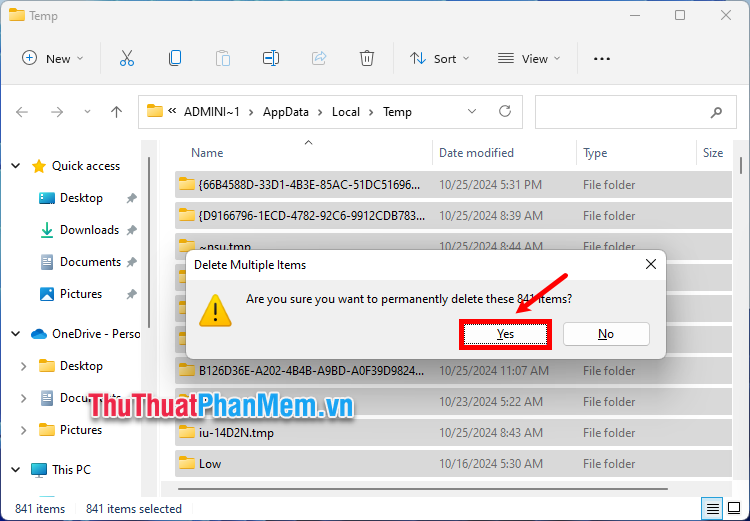Expand the OneDrive Documents folder
Viewport: 750px width, 521px height.
point(23,398)
